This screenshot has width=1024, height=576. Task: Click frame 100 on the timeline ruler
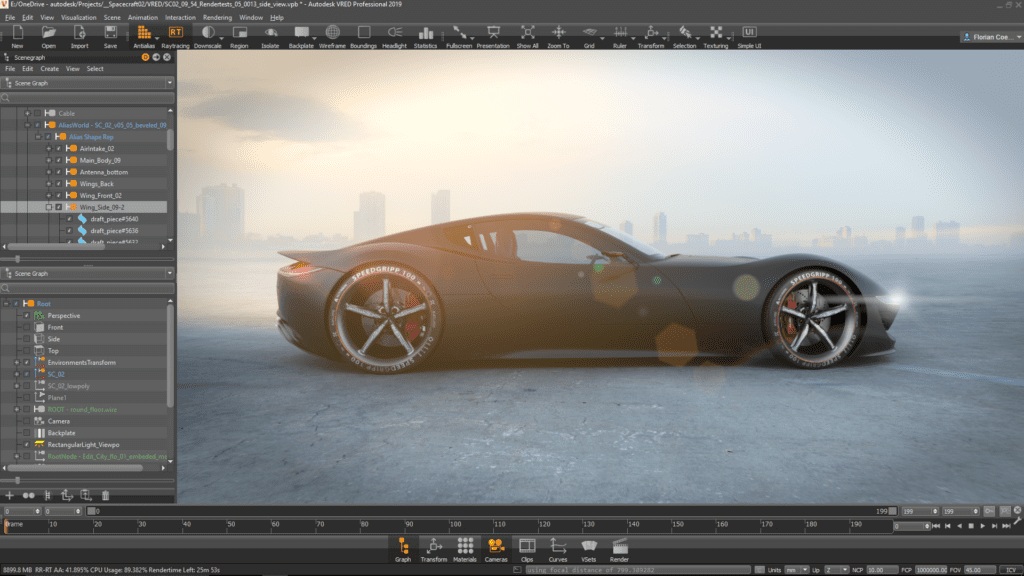coord(455,524)
